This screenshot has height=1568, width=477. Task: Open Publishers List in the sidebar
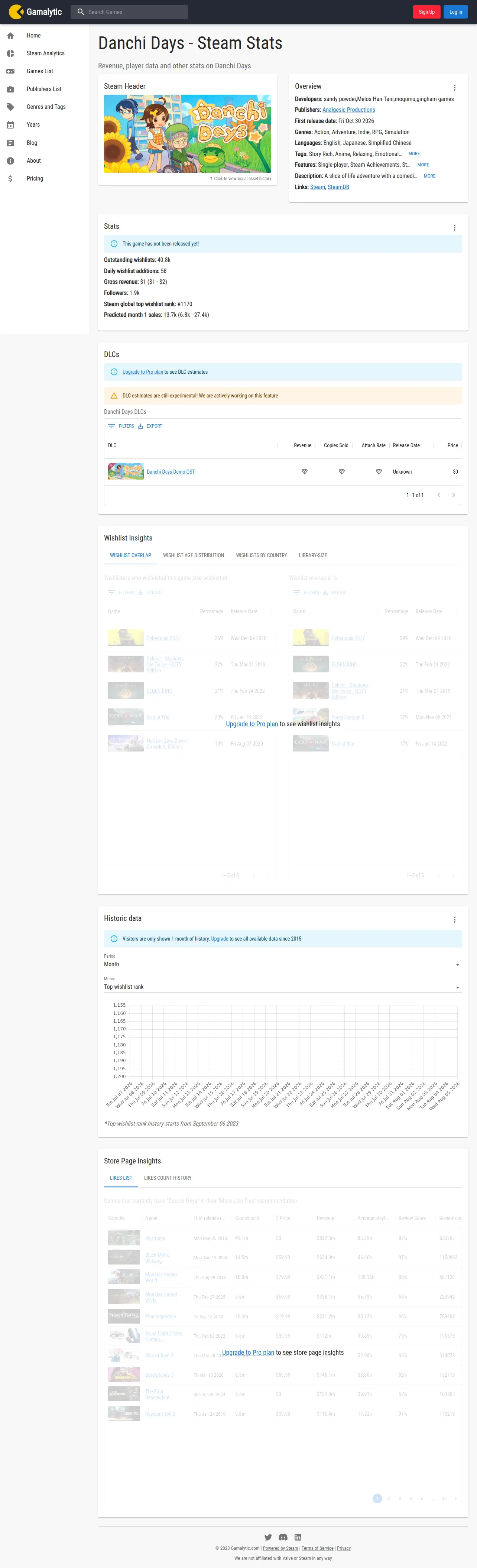[45, 89]
